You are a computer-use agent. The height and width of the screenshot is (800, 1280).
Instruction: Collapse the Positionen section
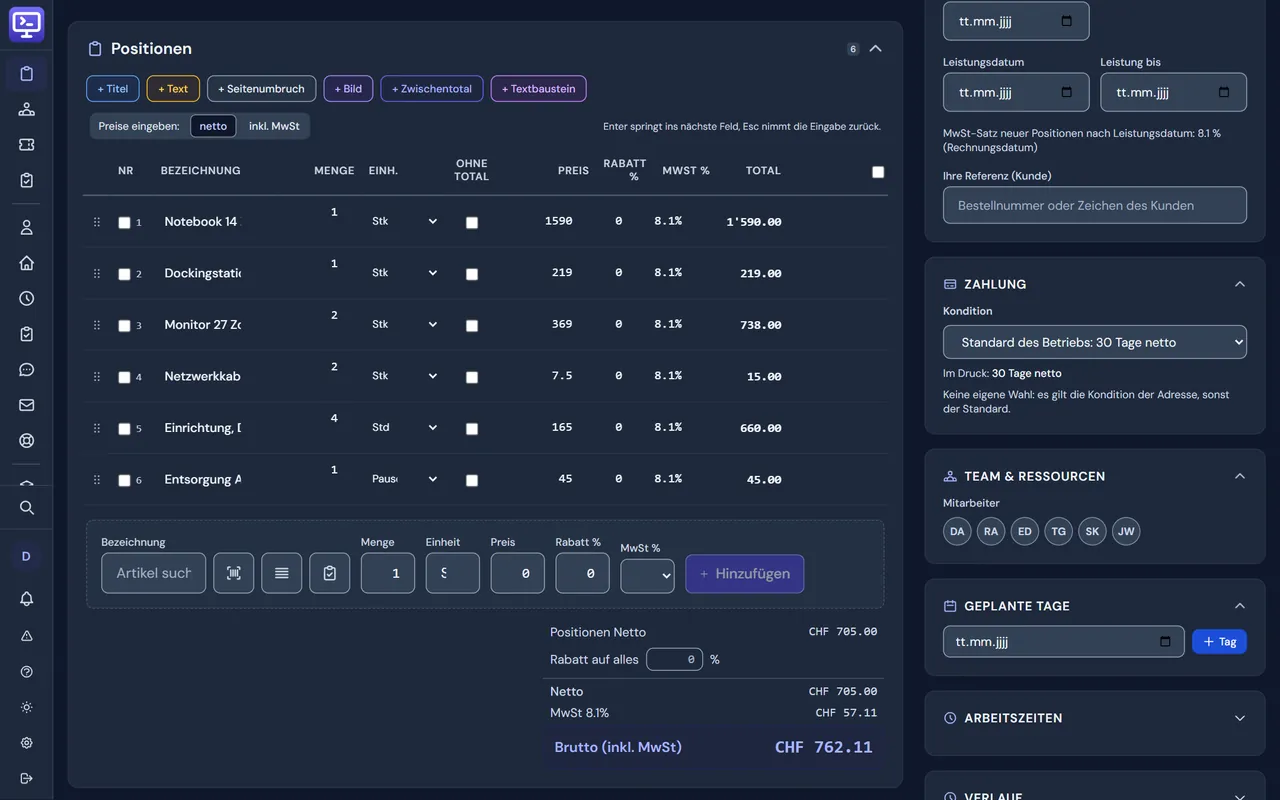876,48
